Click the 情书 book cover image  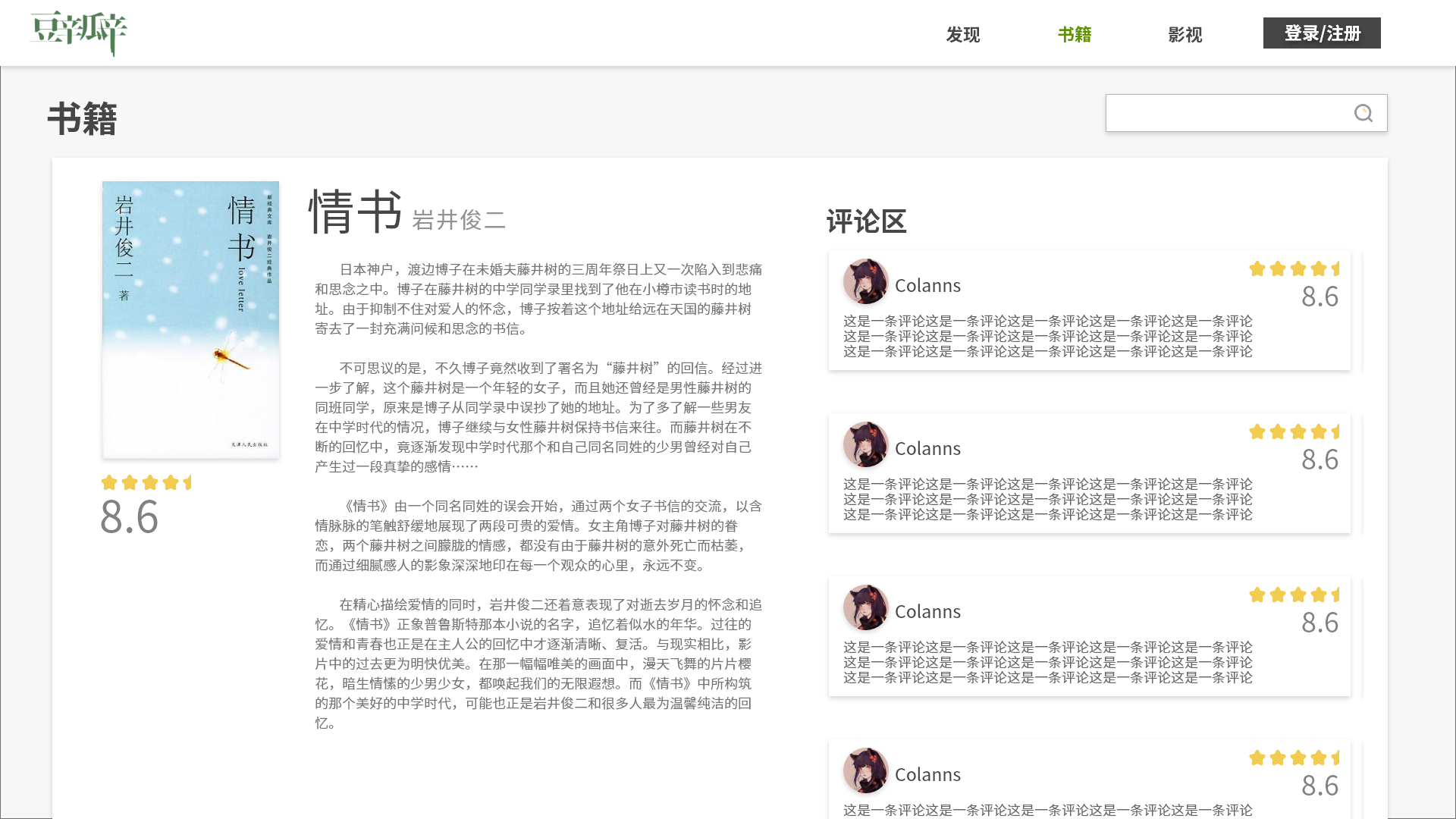tap(190, 319)
